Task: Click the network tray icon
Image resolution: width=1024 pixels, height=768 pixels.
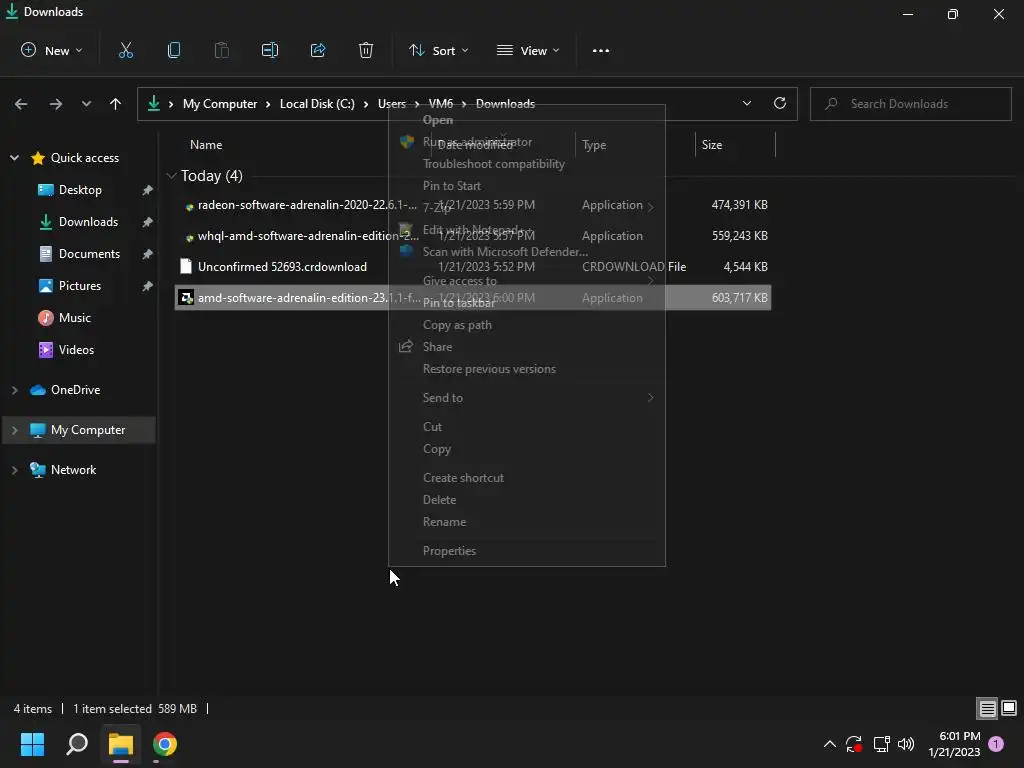Action: point(881,744)
